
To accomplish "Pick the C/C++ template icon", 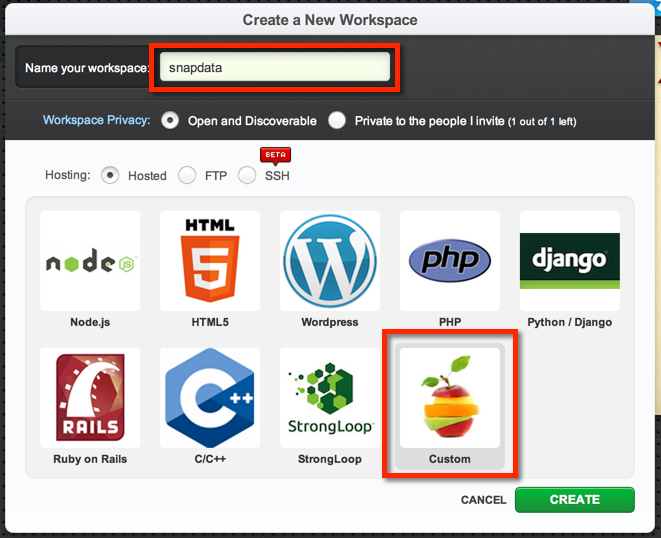I will (210, 398).
